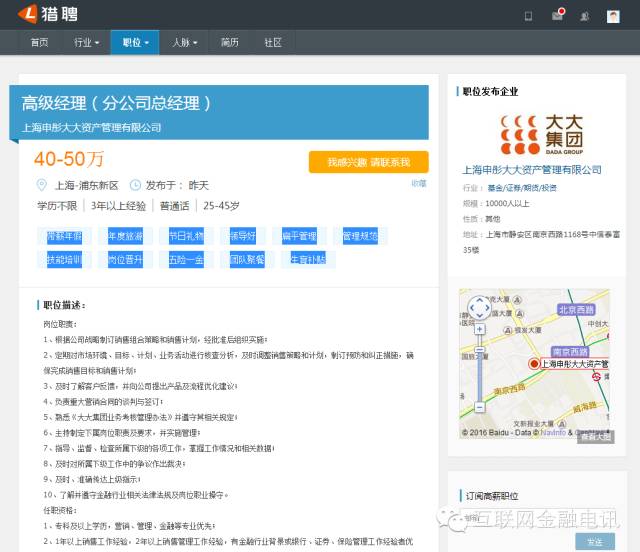Click the map zoom-out minus button
This screenshot has width=640, height=552.
480,407
